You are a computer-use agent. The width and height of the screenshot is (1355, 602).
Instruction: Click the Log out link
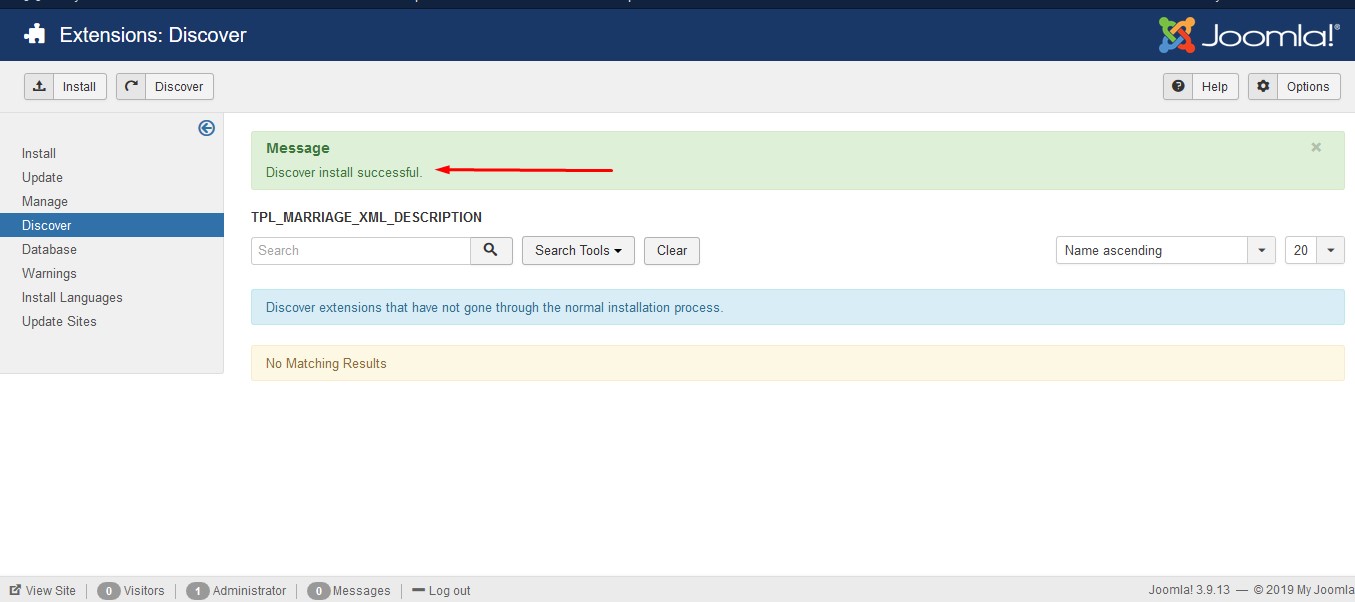441,590
